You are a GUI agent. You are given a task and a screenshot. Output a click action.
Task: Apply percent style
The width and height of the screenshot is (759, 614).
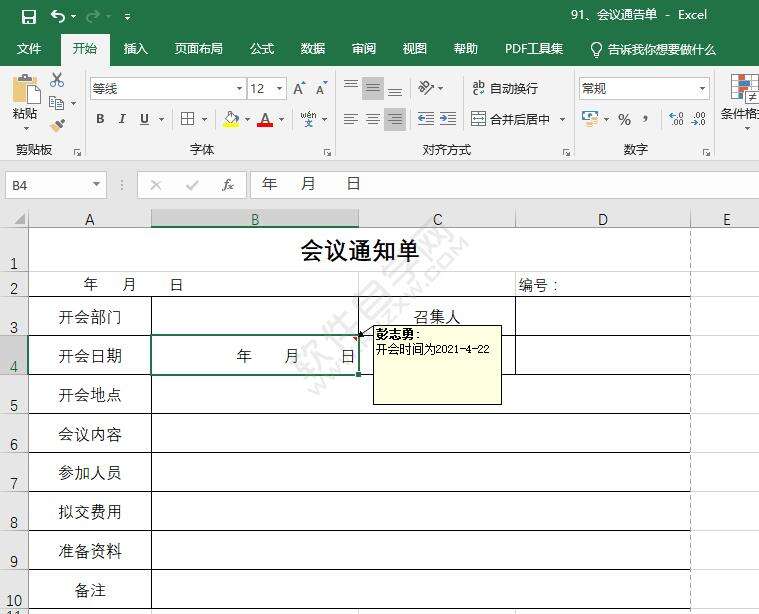[x=624, y=120]
